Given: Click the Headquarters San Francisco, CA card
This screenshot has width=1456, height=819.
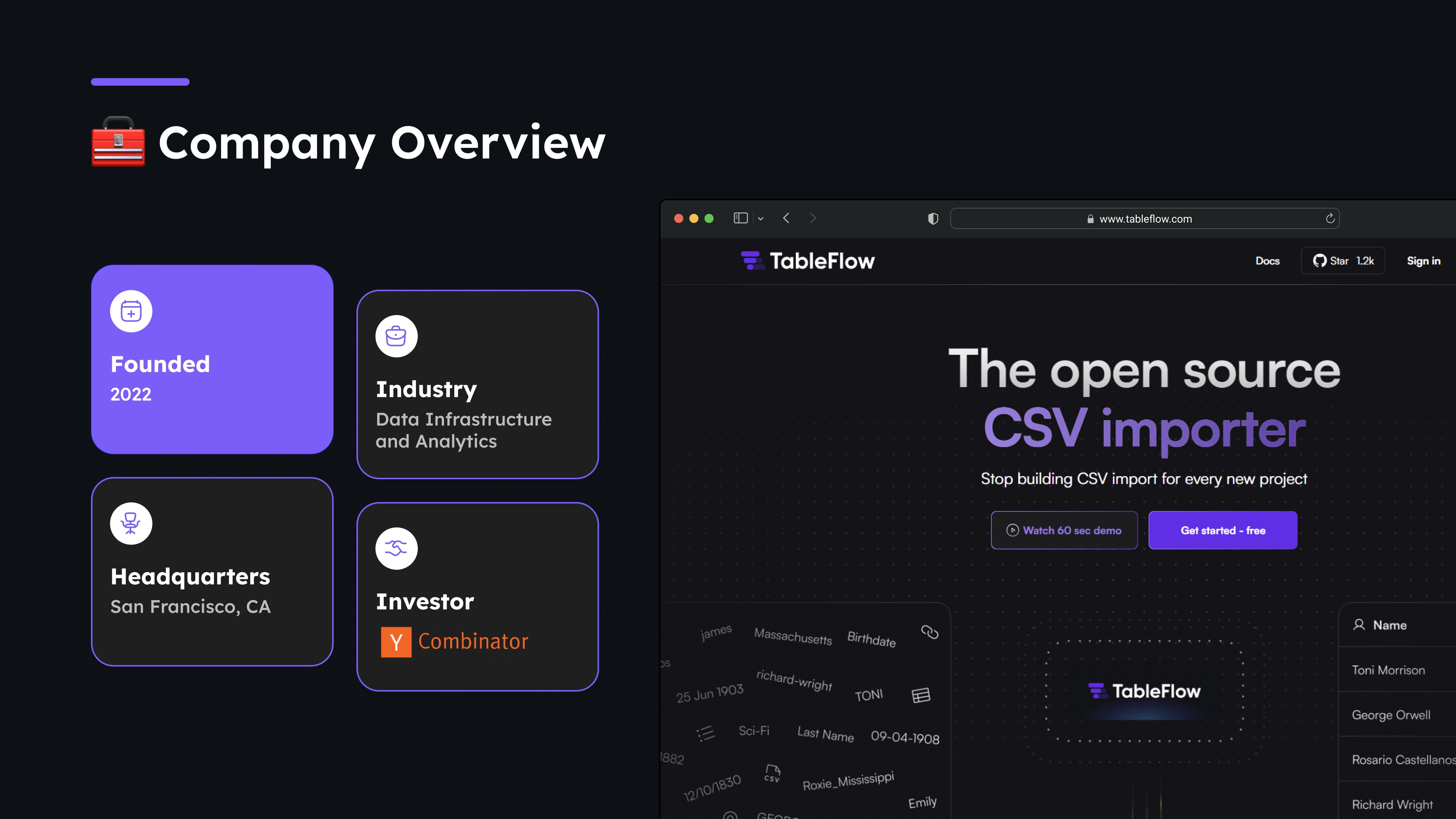Looking at the screenshot, I should [212, 571].
